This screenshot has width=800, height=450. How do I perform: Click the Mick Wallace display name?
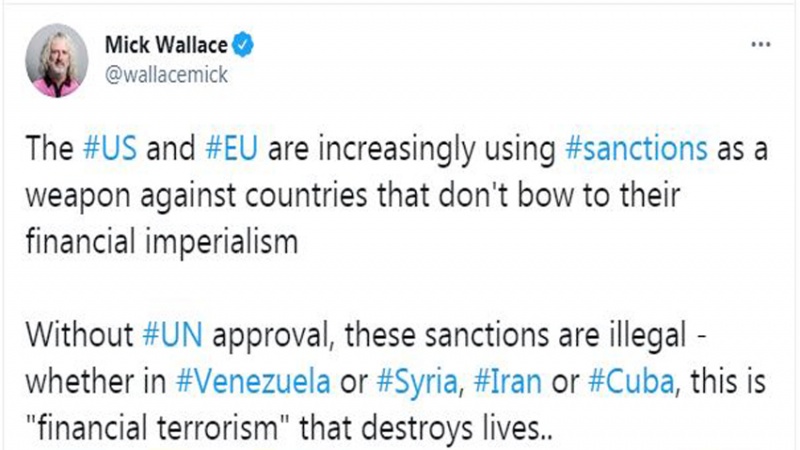166,45
